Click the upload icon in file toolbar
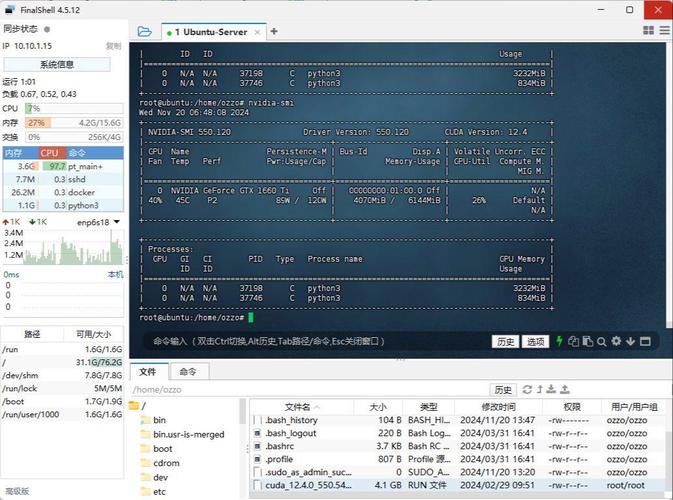 [x=565, y=389]
